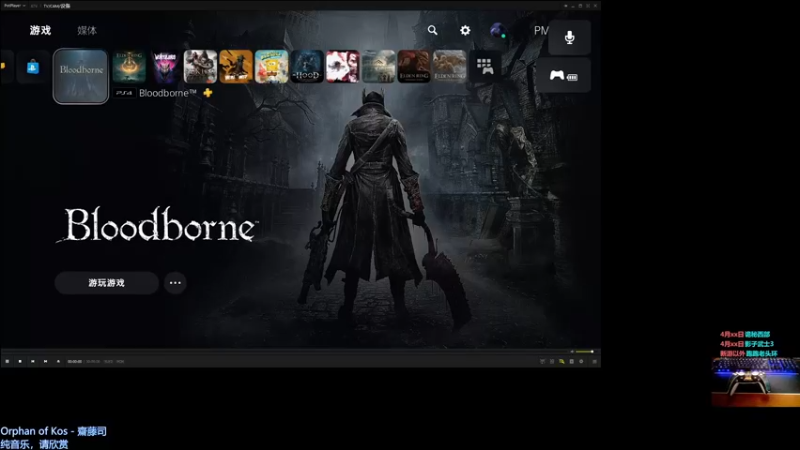Screen dimensions: 800x450
Task: Click the webcam overlay showing the controller
Action: coord(756,382)
